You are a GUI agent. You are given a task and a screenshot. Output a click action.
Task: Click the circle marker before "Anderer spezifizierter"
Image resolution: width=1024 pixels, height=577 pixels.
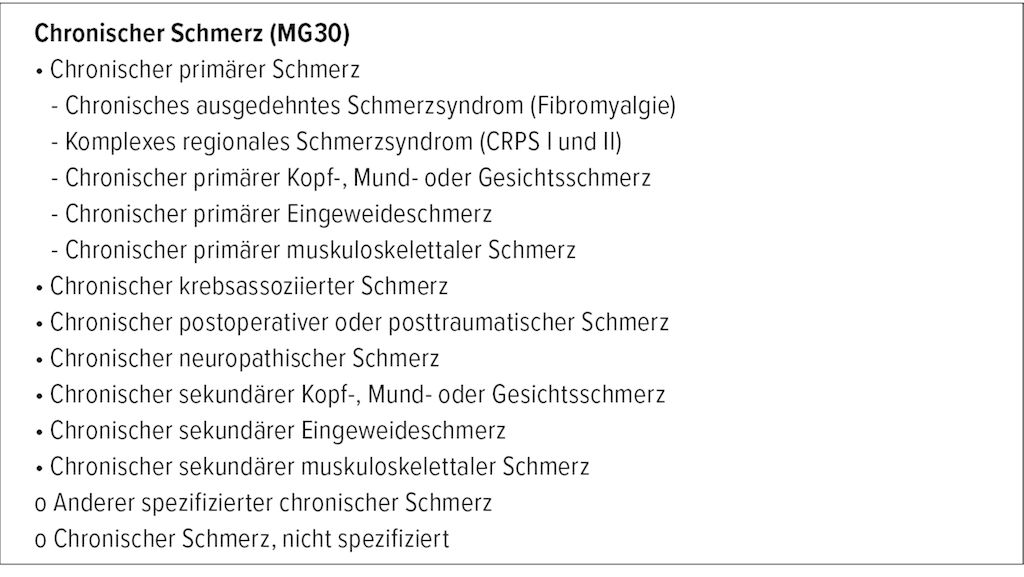[39, 504]
